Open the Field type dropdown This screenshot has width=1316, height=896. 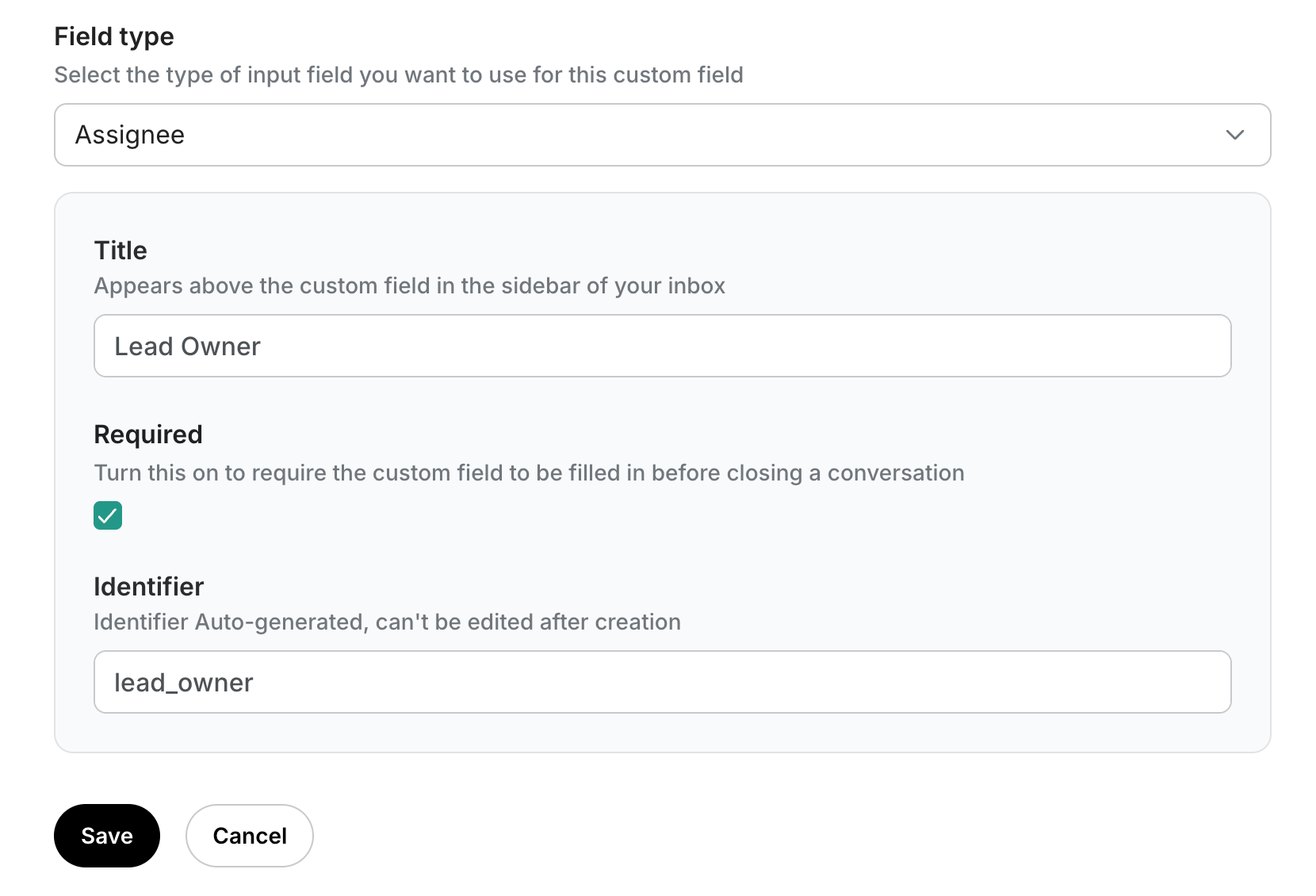[x=661, y=135]
